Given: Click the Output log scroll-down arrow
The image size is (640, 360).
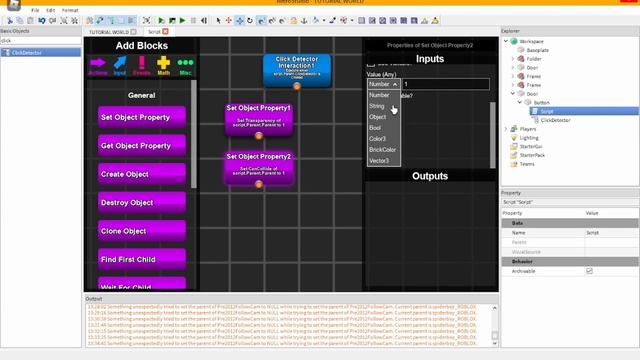Looking at the screenshot, I should tap(494, 343).
